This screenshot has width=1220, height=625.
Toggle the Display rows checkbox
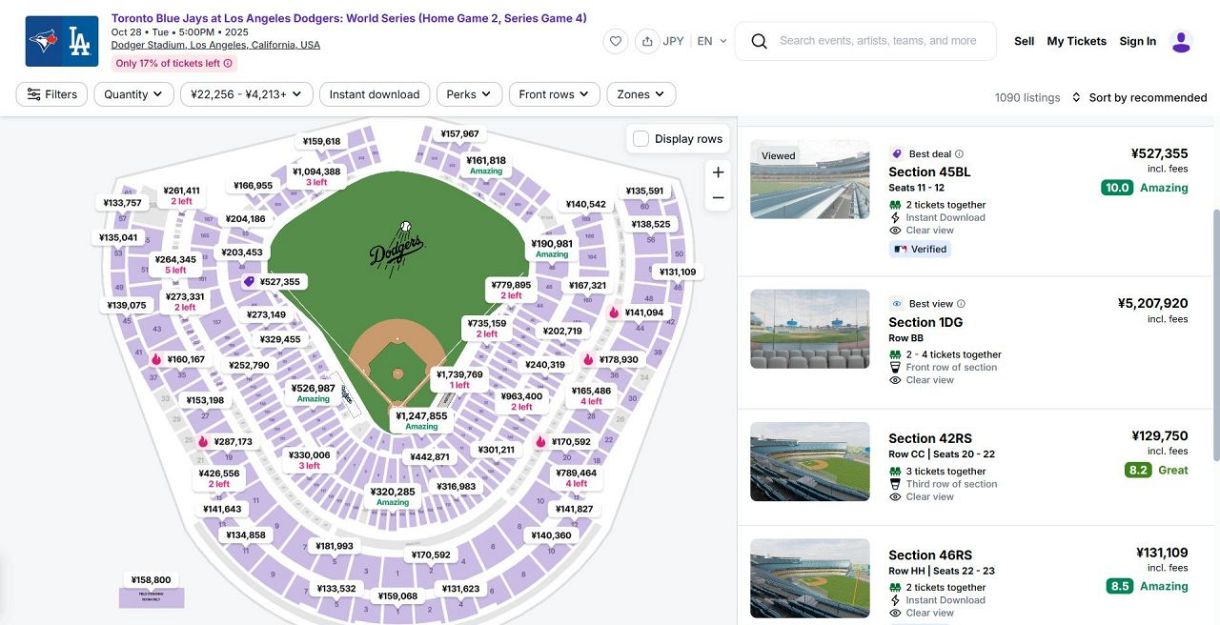coord(641,139)
